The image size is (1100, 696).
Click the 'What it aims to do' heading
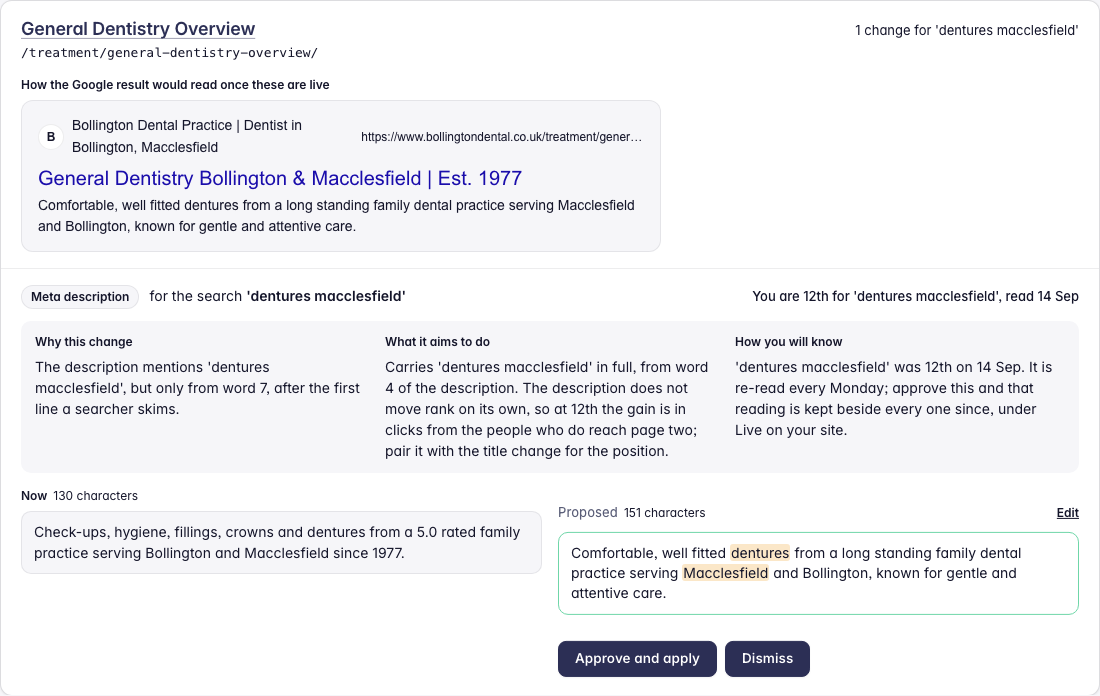pos(437,342)
